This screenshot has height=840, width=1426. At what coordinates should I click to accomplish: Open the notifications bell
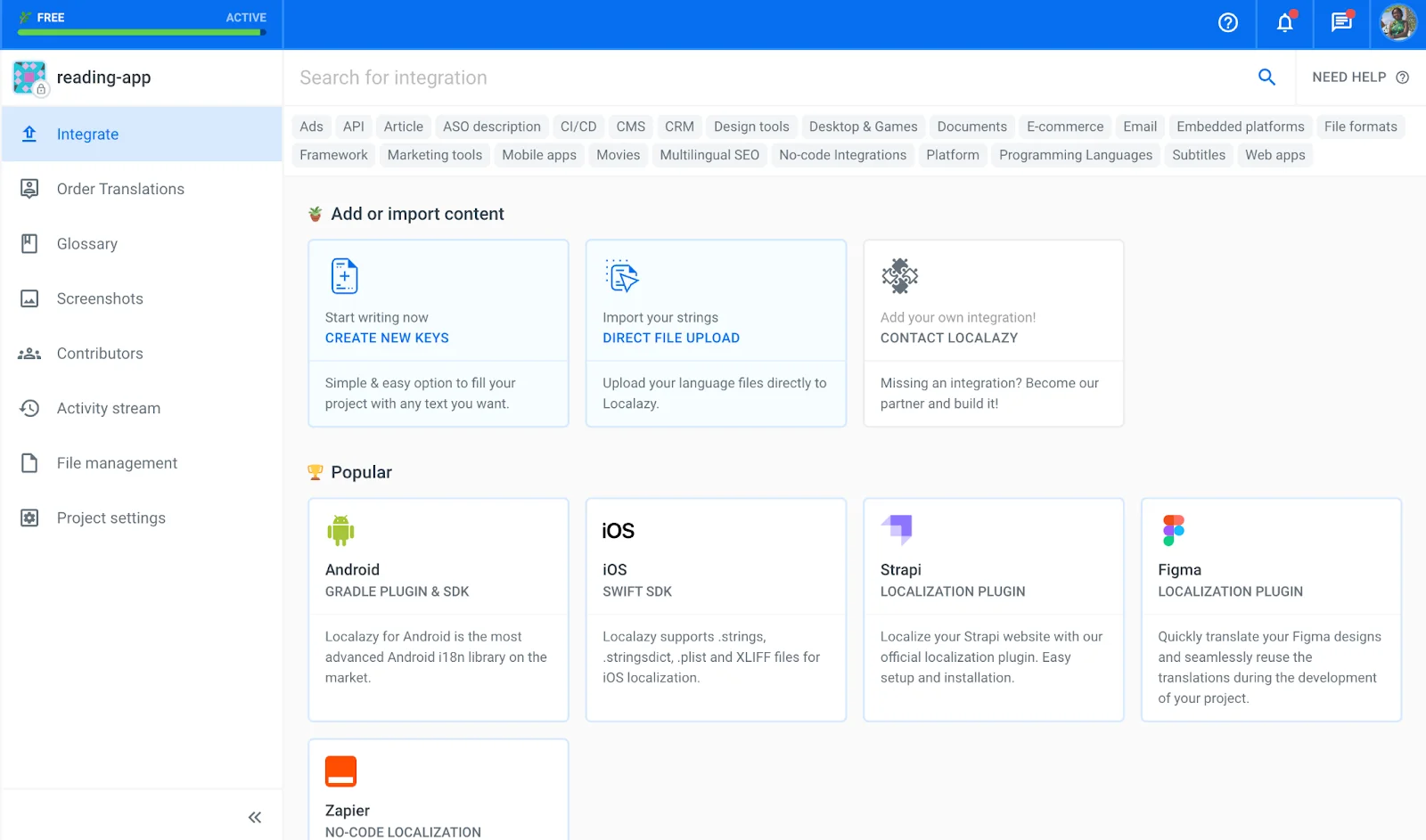point(1284,23)
